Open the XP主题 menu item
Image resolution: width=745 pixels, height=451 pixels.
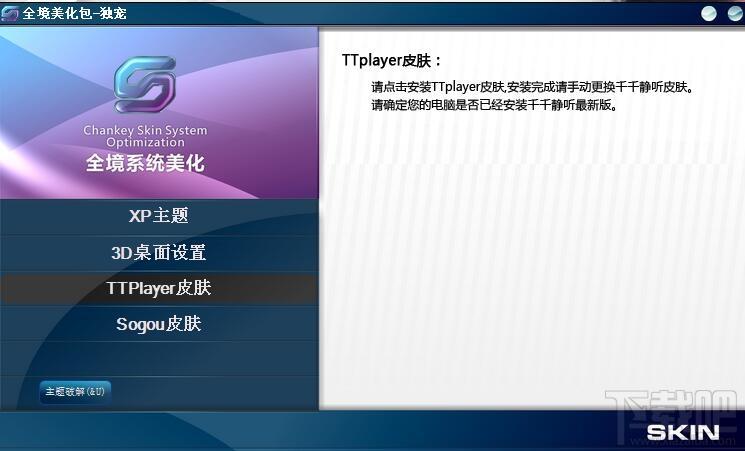coord(159,216)
